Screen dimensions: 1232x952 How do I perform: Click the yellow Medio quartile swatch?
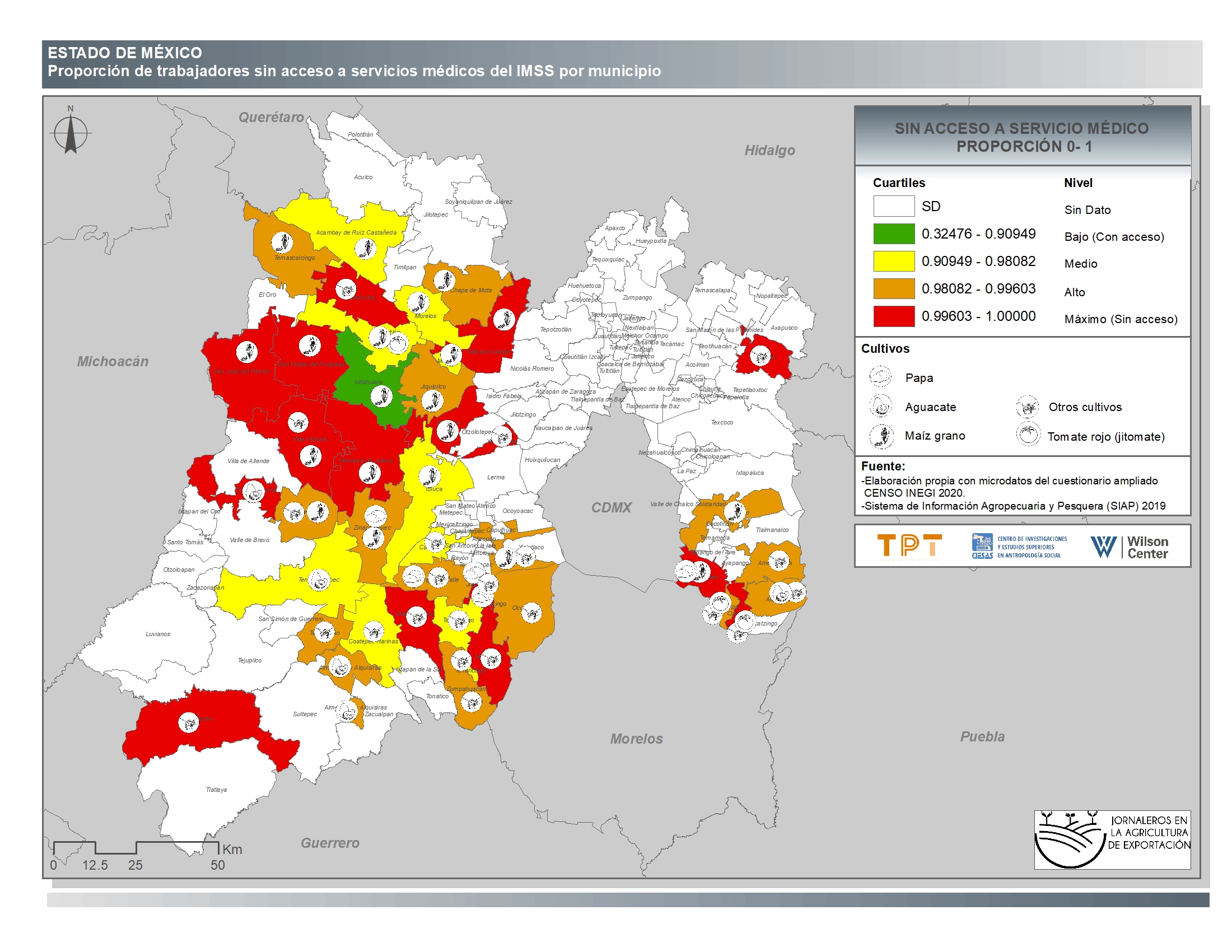894,261
